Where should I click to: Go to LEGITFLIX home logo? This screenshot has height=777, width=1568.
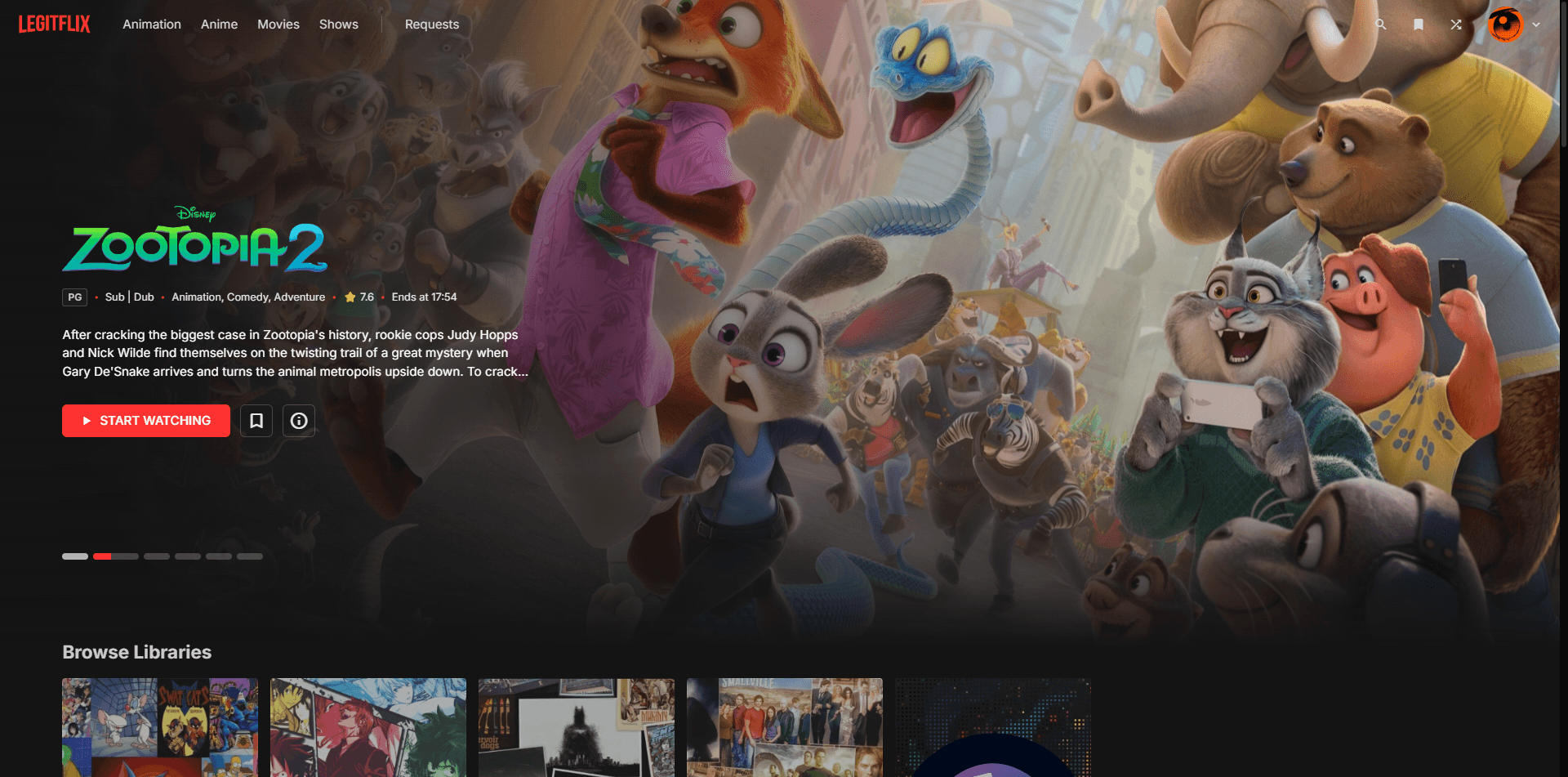[x=54, y=24]
